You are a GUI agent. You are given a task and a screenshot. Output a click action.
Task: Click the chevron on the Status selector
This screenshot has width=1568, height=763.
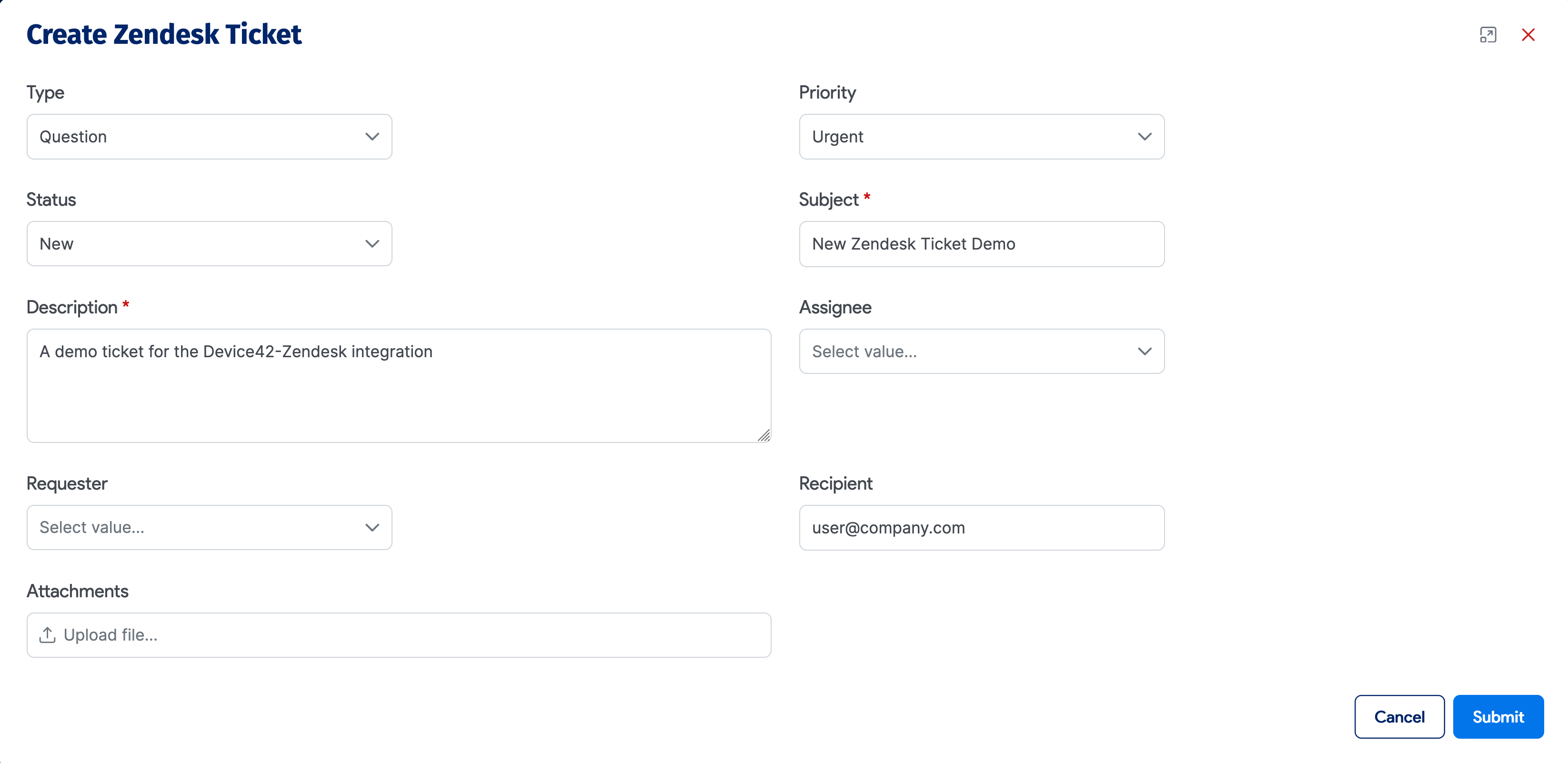372,243
